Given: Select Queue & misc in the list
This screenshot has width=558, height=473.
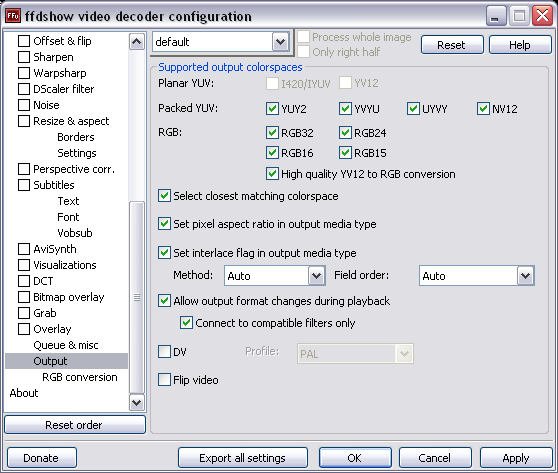Looking at the screenshot, I should tap(66, 345).
